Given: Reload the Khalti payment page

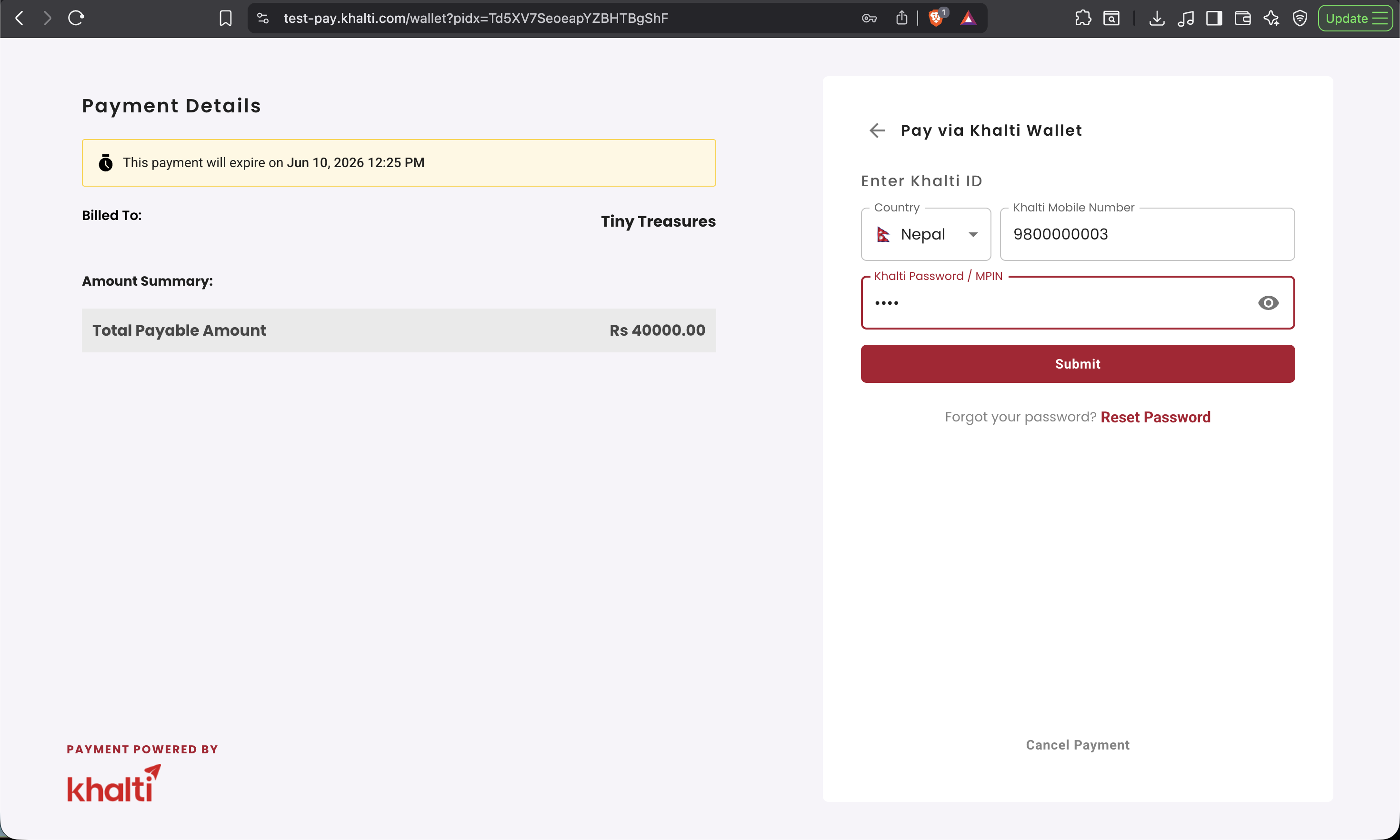Looking at the screenshot, I should [x=76, y=18].
